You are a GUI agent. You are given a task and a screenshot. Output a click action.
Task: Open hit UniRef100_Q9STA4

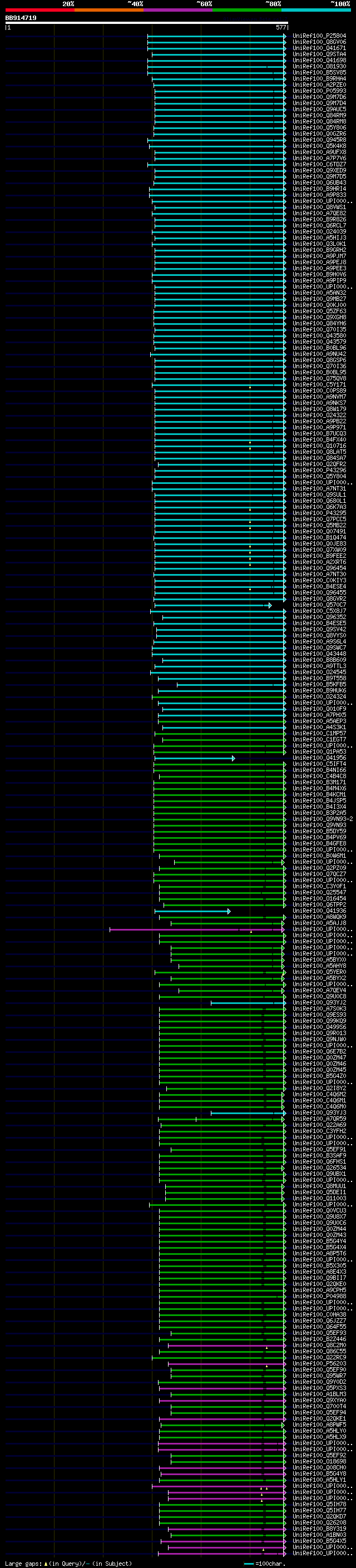pyautogui.click(x=319, y=54)
